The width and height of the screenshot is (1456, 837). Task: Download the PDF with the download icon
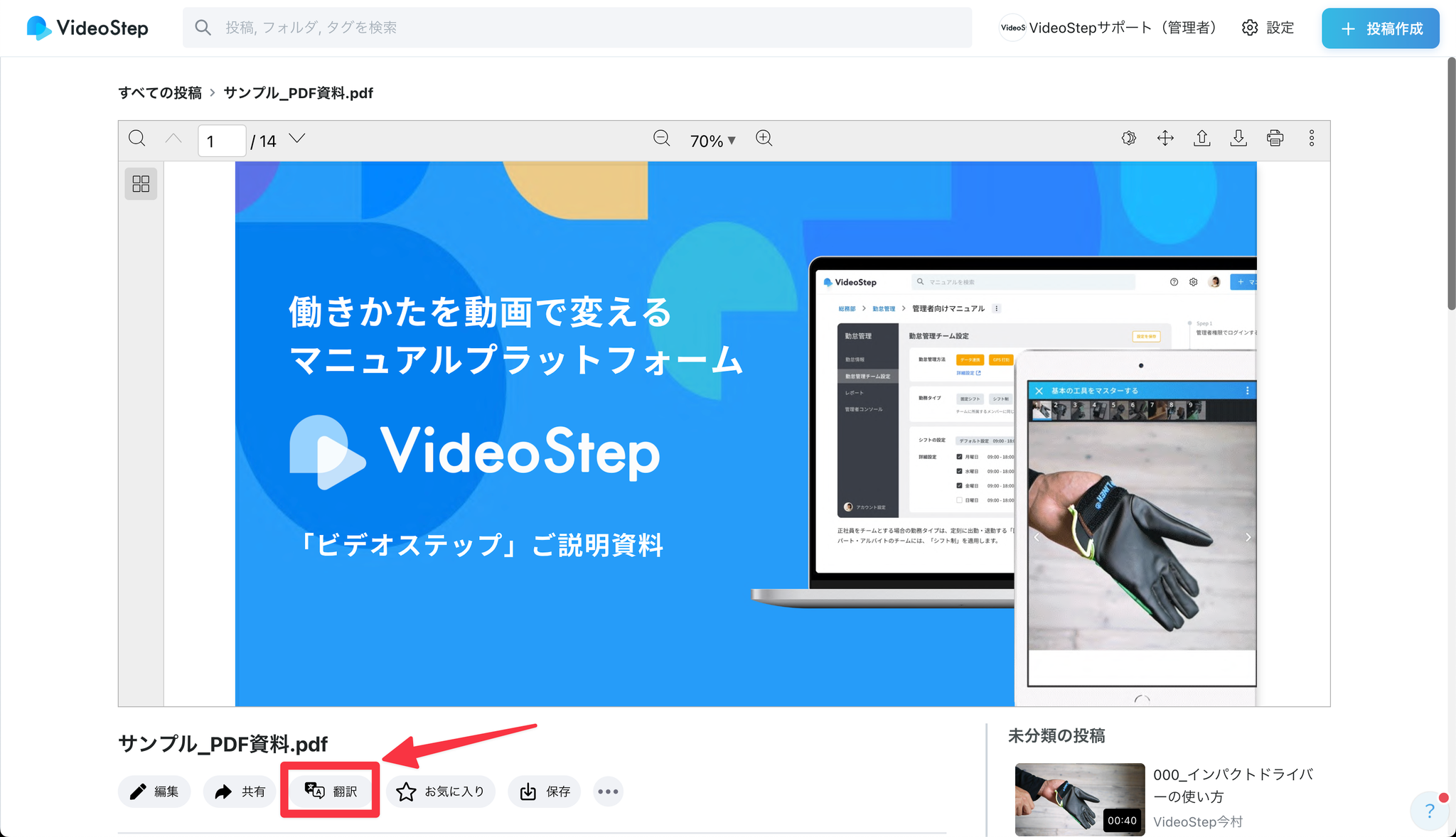click(x=1238, y=139)
